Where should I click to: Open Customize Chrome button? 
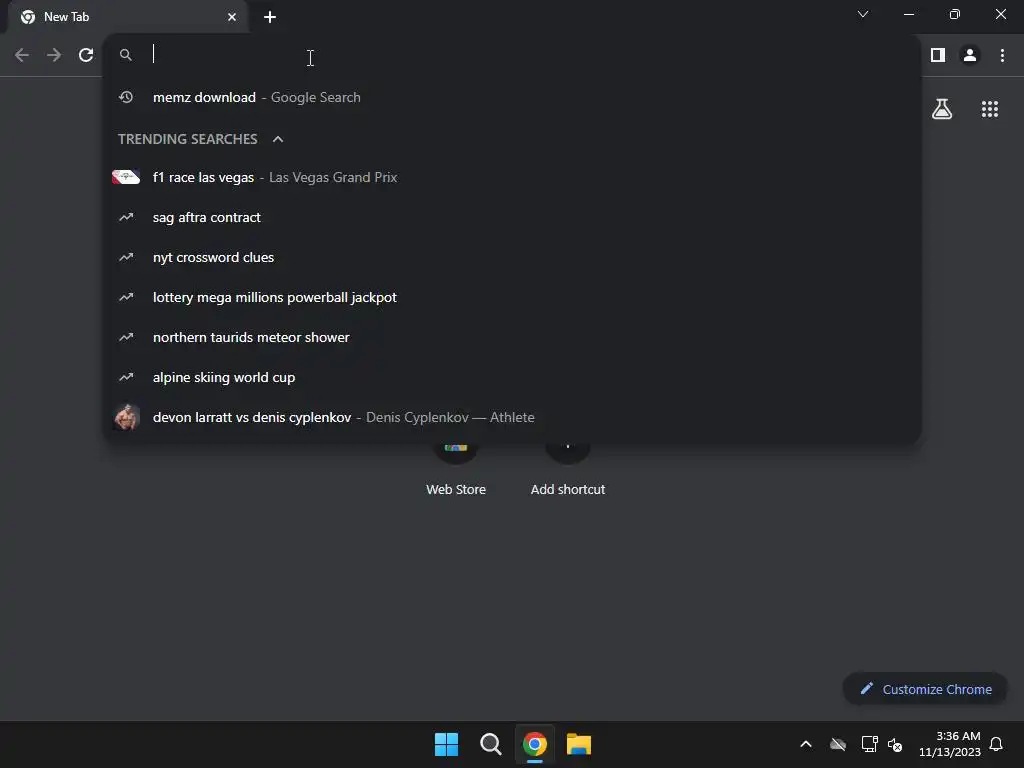tap(925, 689)
